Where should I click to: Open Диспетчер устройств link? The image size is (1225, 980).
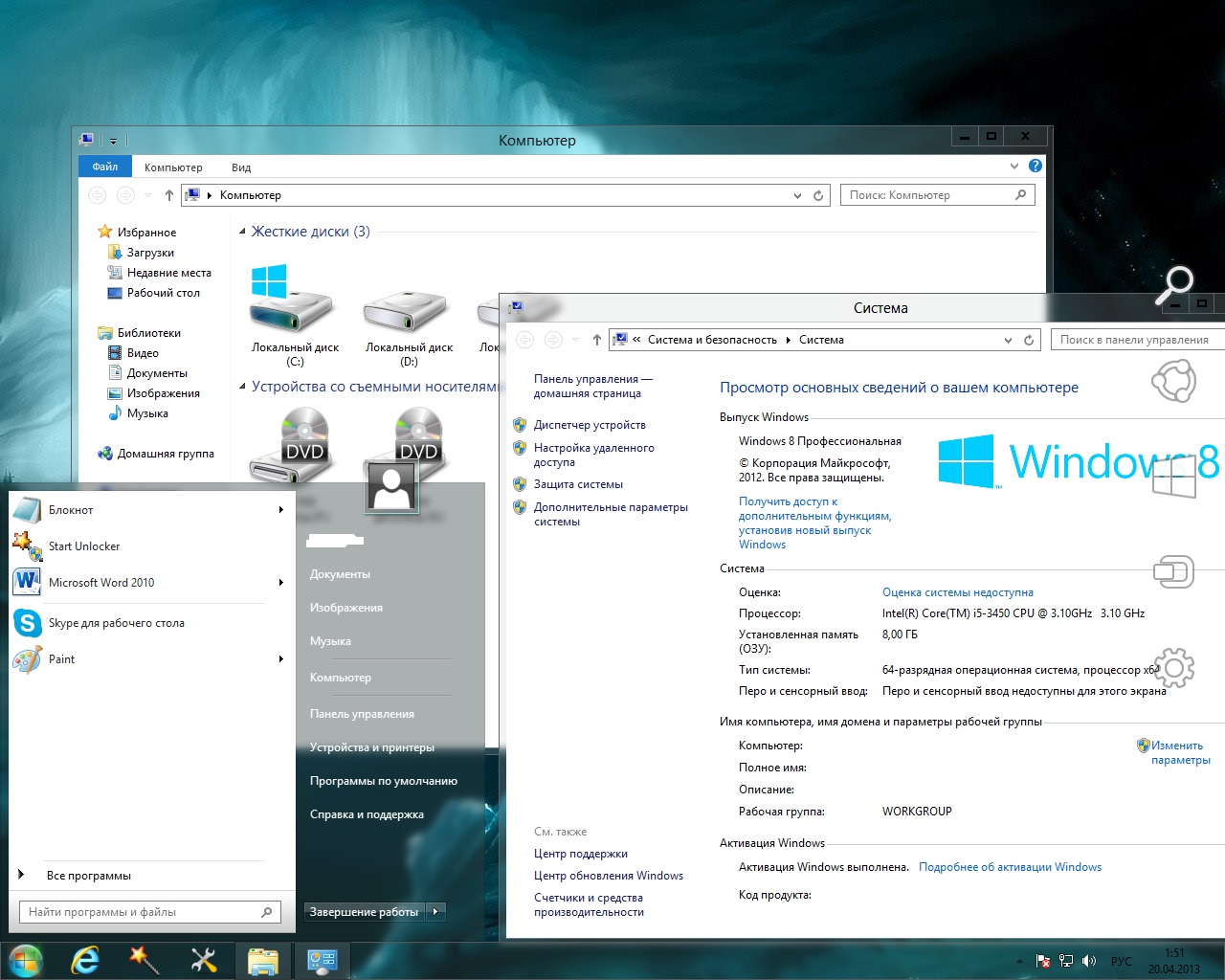pos(590,425)
